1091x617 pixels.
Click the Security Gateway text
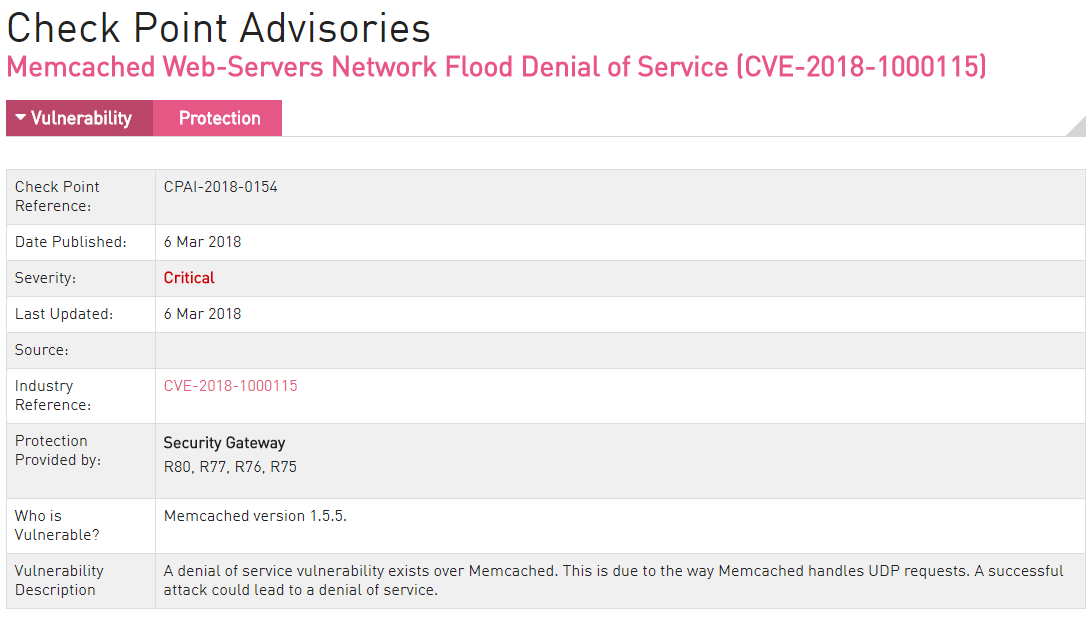[x=224, y=443]
